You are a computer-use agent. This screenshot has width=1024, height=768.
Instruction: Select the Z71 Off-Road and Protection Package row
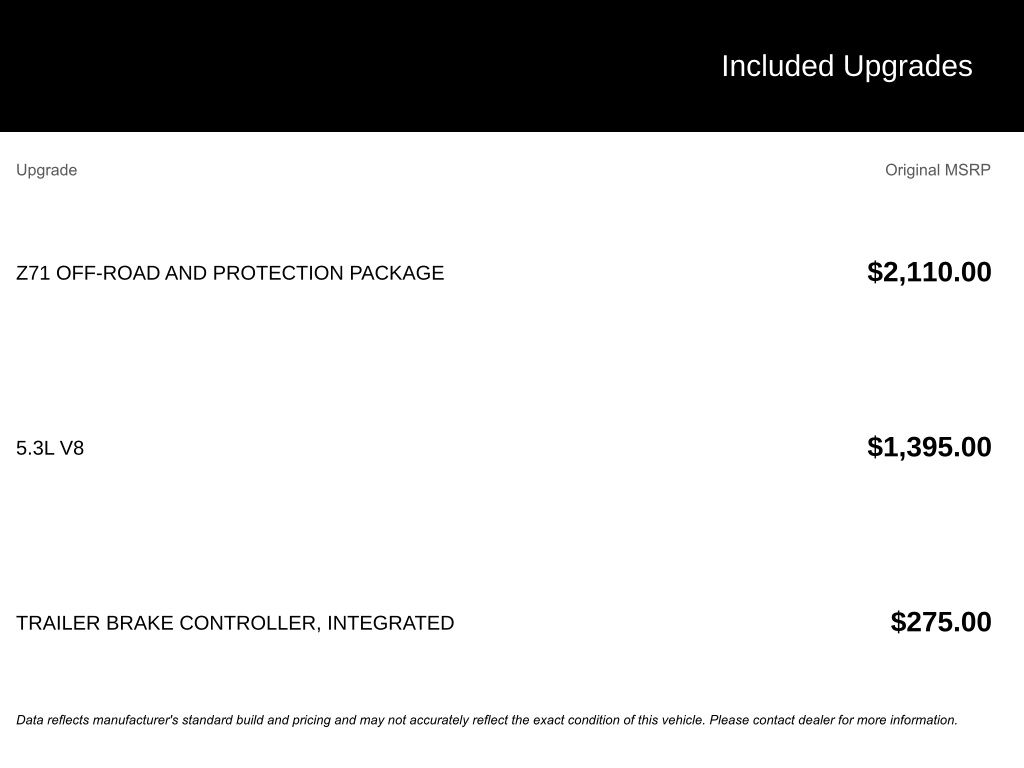pos(230,273)
